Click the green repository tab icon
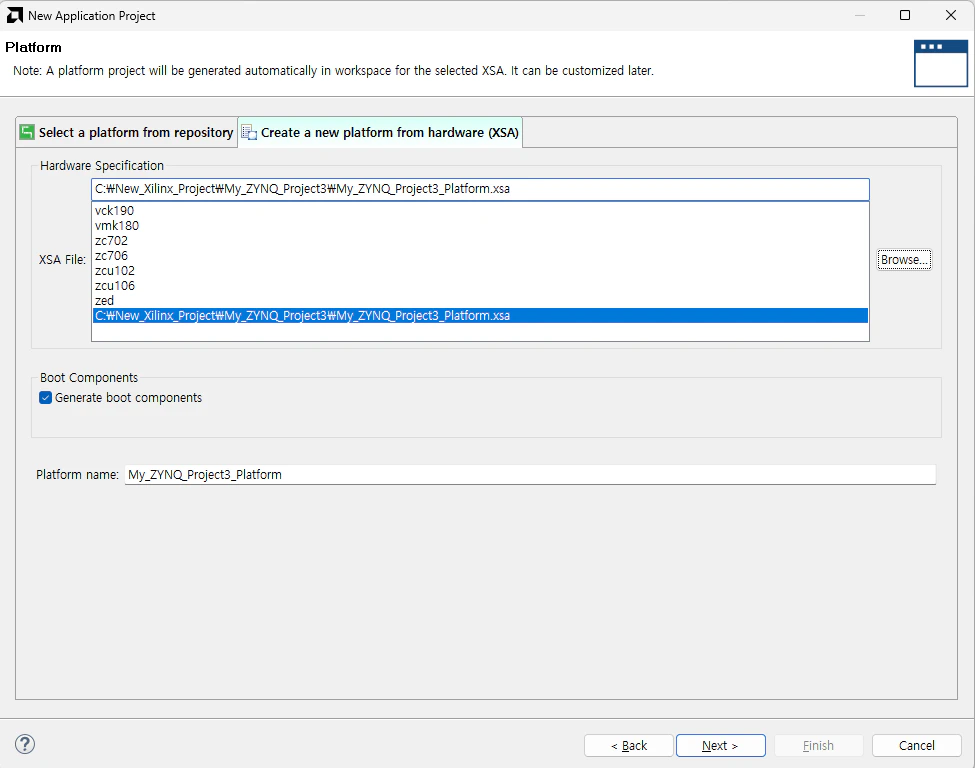The height and width of the screenshot is (768, 975). tap(27, 132)
